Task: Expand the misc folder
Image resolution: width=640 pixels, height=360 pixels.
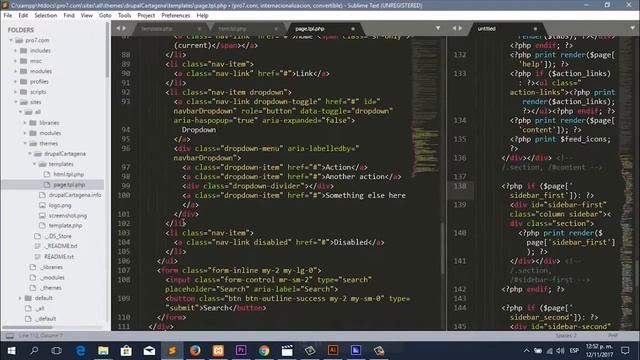Action: tap(16, 61)
